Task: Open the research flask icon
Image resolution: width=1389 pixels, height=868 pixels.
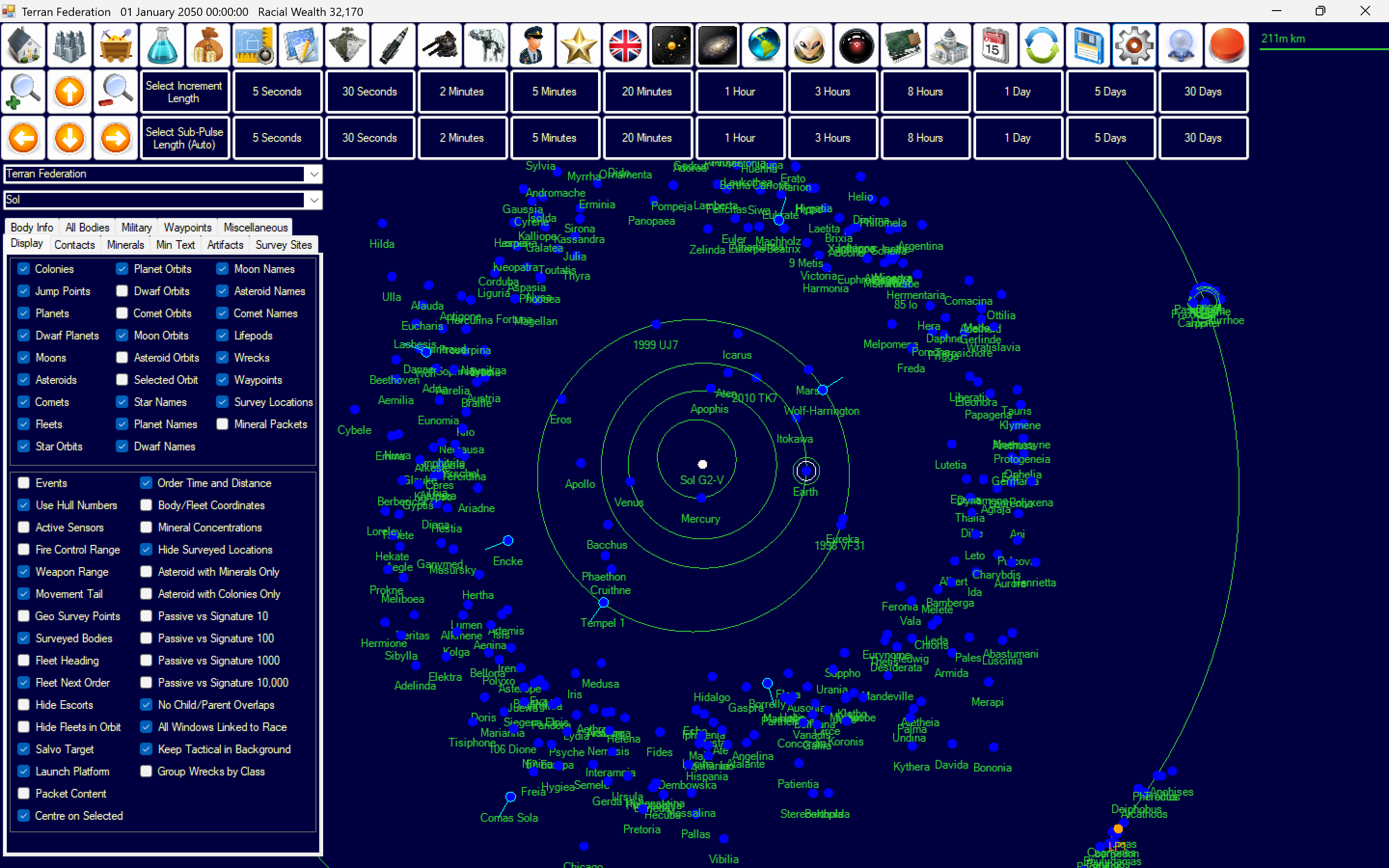Action: pyautogui.click(x=162, y=45)
